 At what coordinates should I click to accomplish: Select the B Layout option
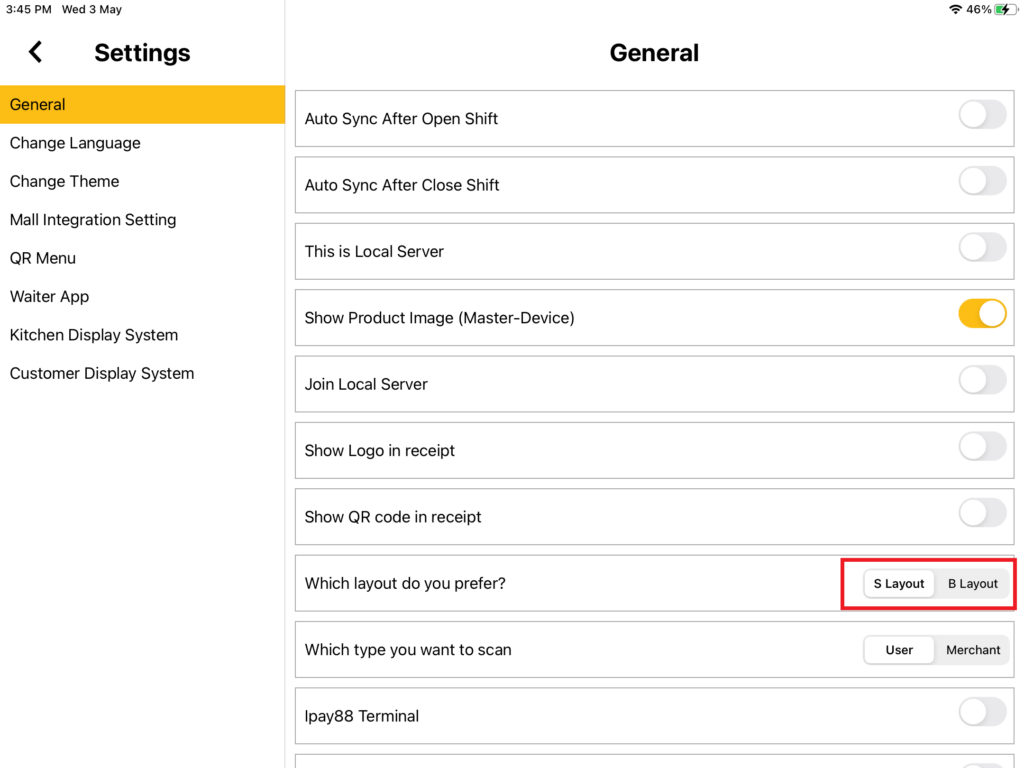tap(972, 583)
